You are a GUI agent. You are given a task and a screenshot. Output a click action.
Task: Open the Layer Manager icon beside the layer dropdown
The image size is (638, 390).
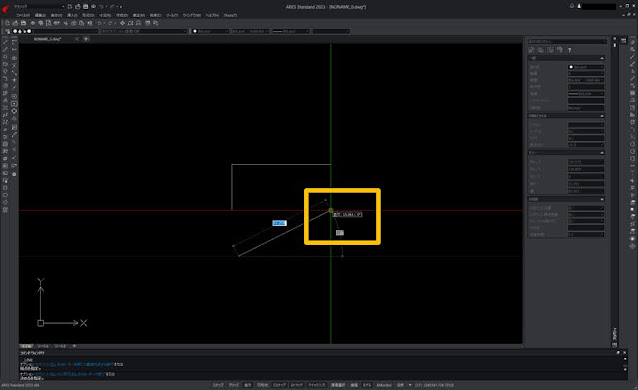click(x=7, y=31)
